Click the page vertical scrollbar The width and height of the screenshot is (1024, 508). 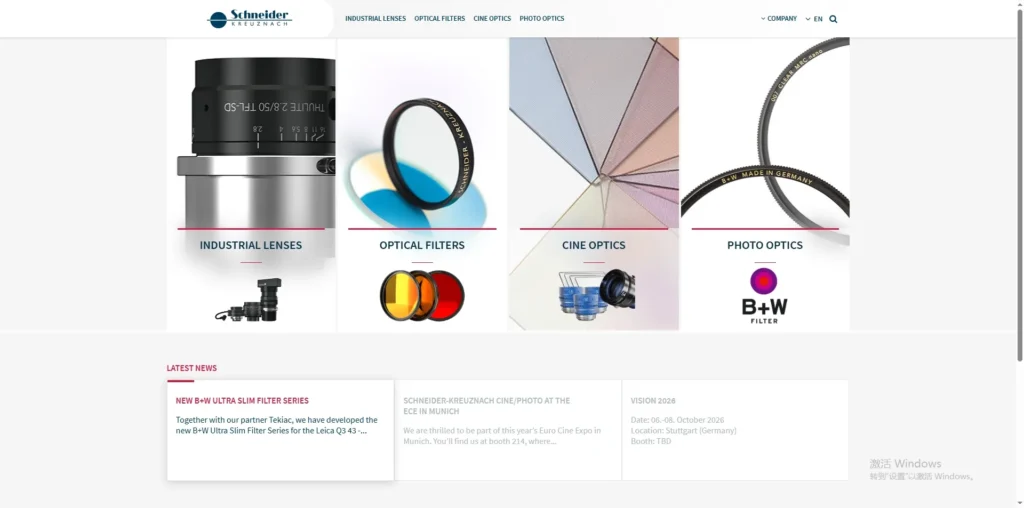click(1019, 183)
